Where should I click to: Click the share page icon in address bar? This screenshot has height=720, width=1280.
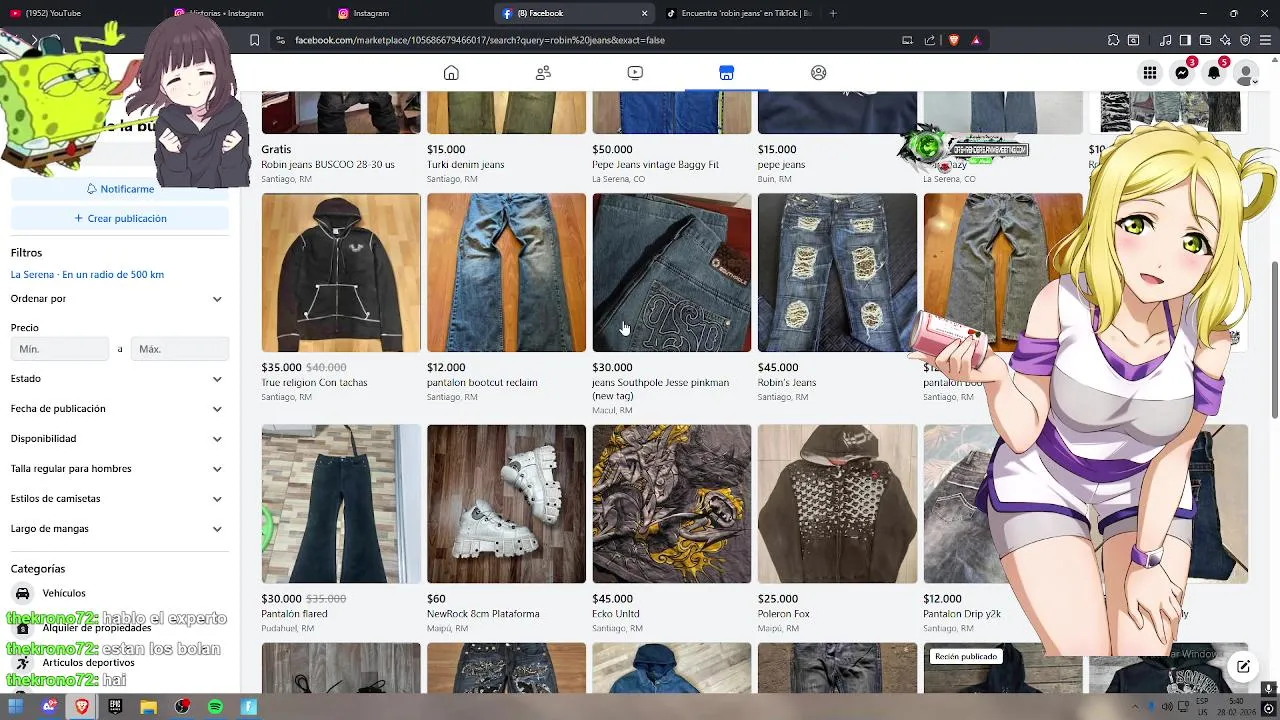click(x=930, y=40)
